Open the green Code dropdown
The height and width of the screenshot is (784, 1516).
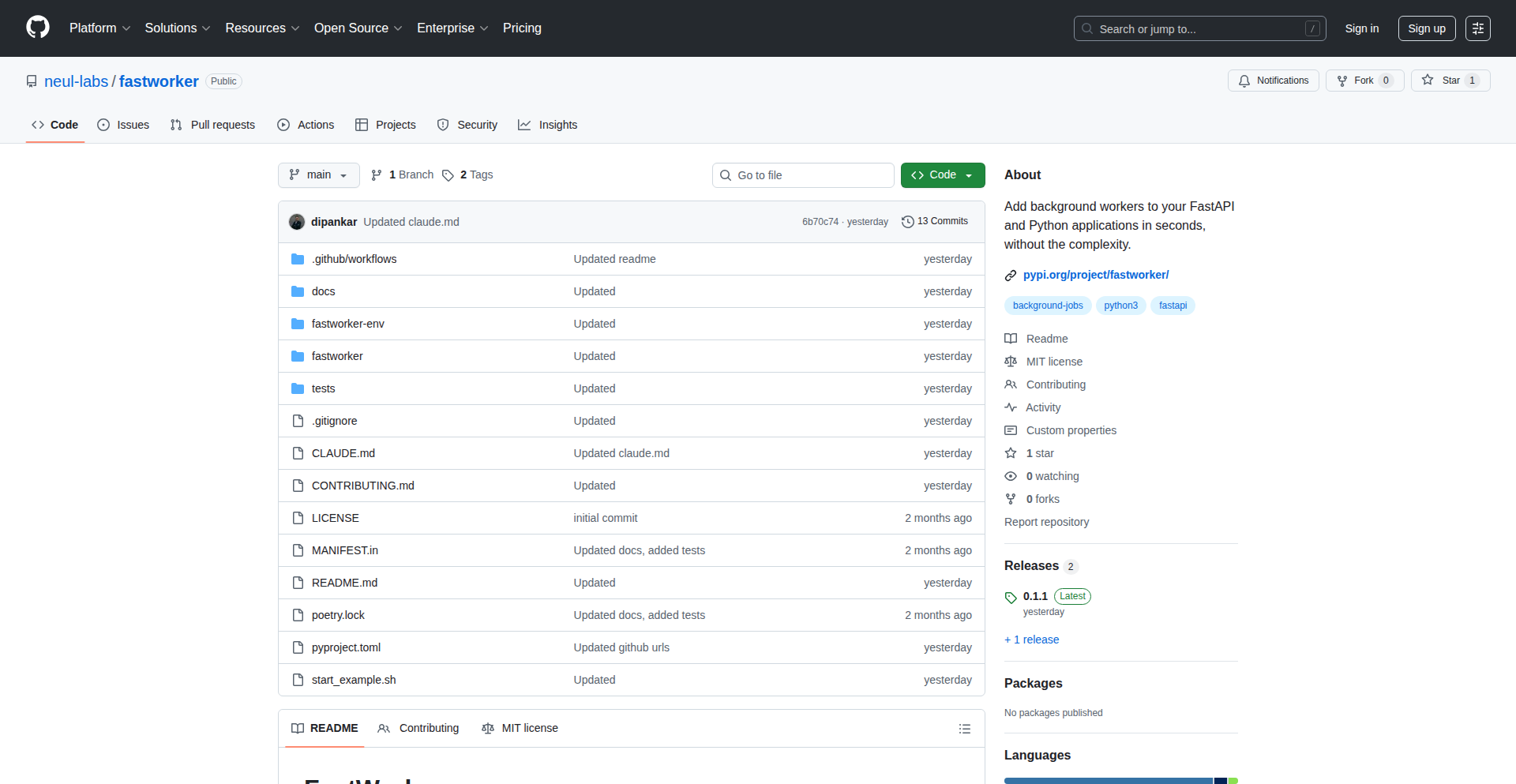tap(942, 174)
